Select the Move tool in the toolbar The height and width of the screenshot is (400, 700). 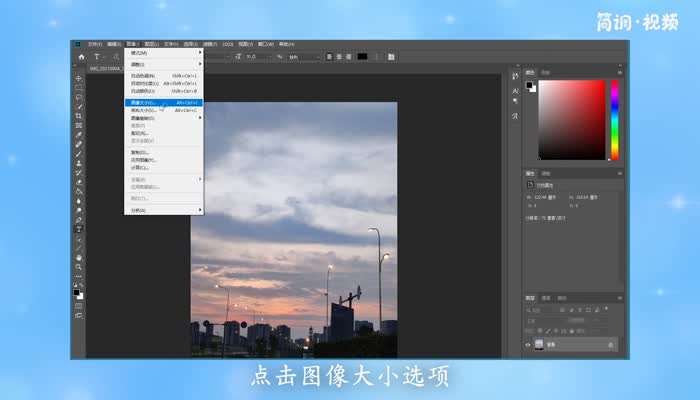[x=79, y=78]
